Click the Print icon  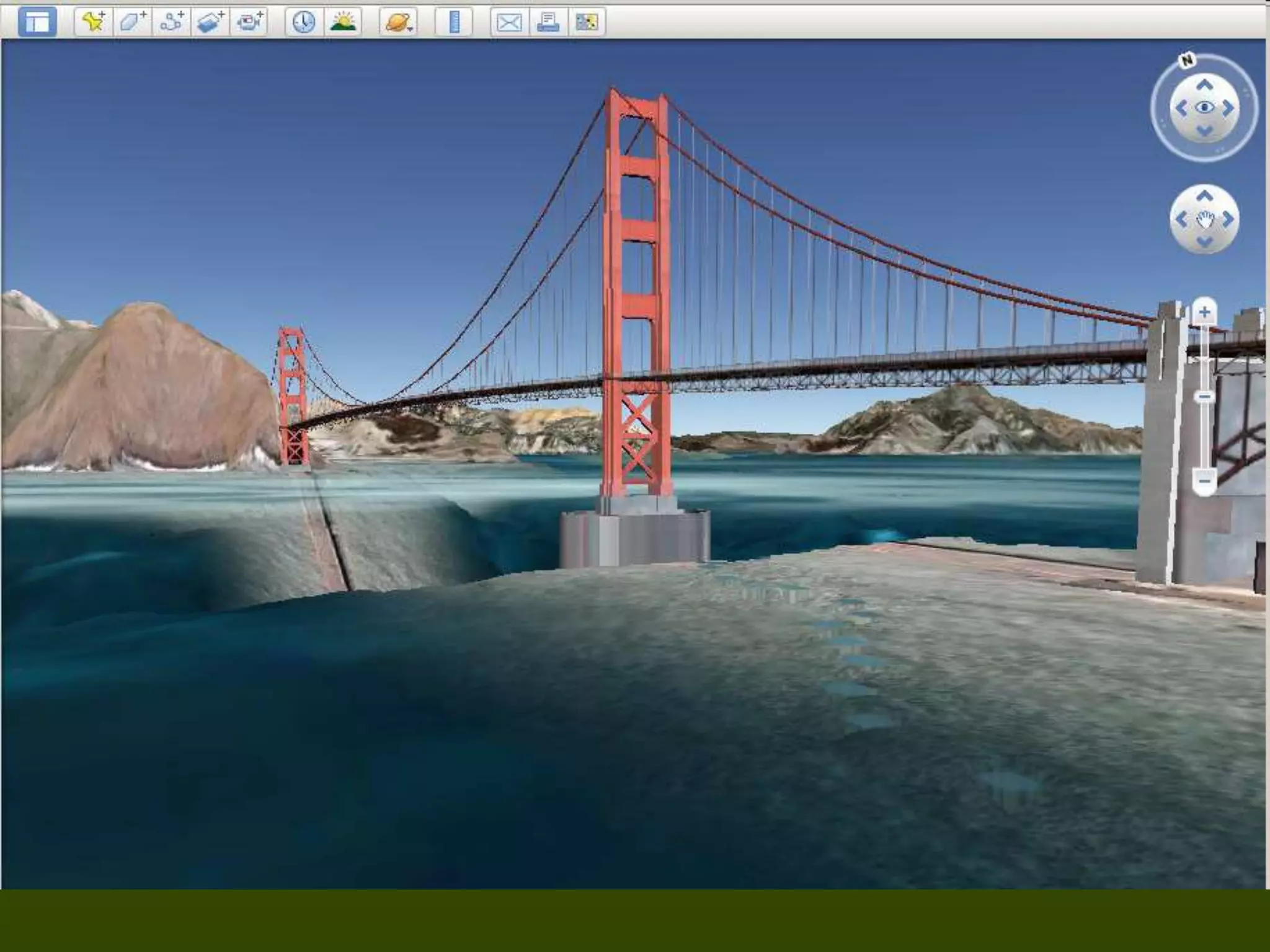[548, 23]
